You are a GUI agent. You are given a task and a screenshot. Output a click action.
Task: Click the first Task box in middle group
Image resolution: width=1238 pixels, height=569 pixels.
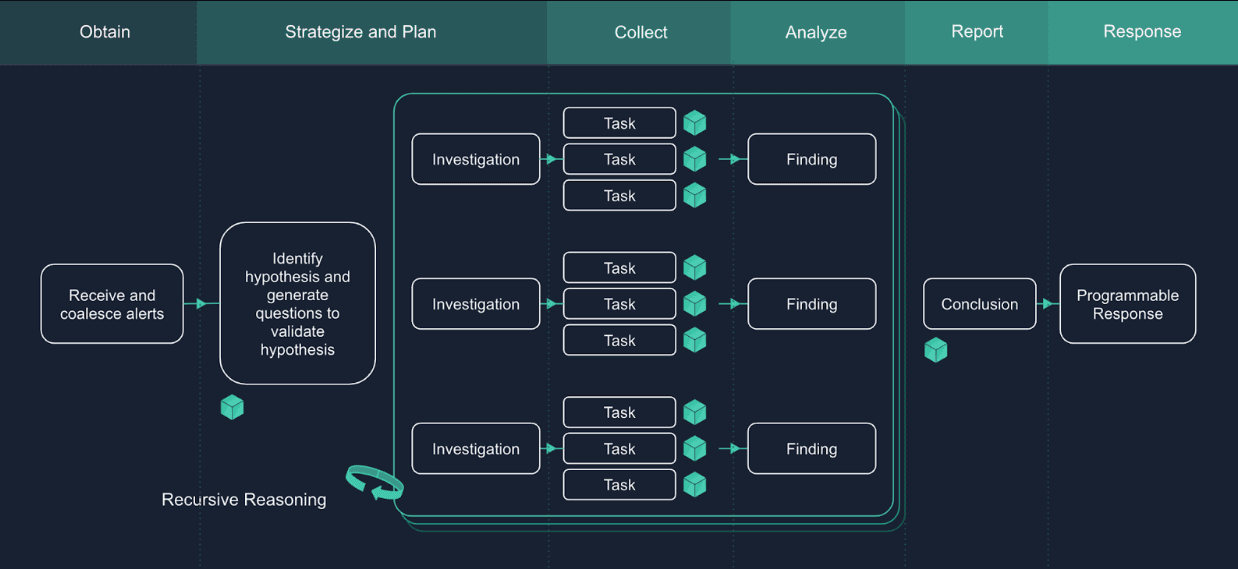(x=620, y=268)
